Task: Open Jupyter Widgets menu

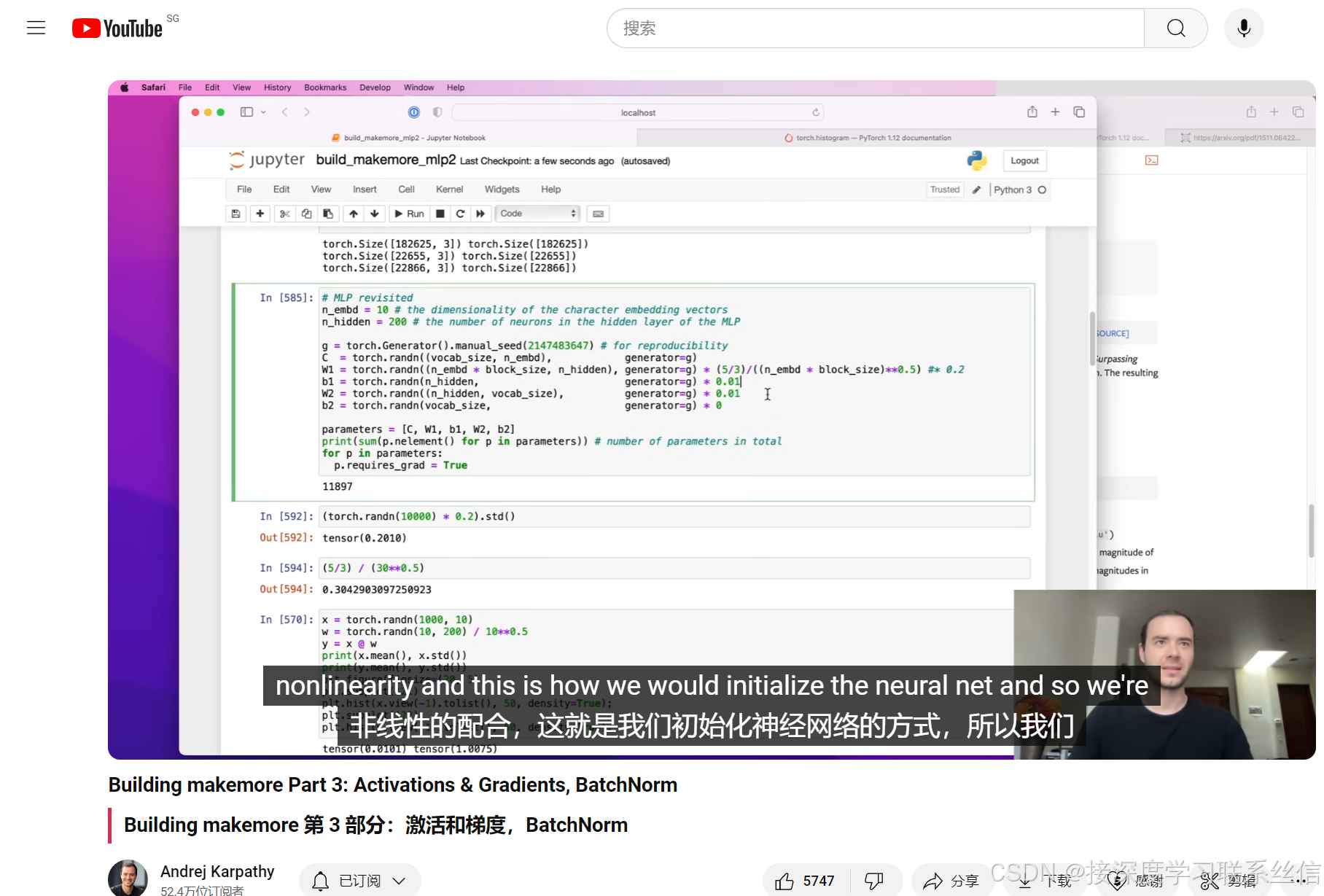Action: pyautogui.click(x=502, y=190)
